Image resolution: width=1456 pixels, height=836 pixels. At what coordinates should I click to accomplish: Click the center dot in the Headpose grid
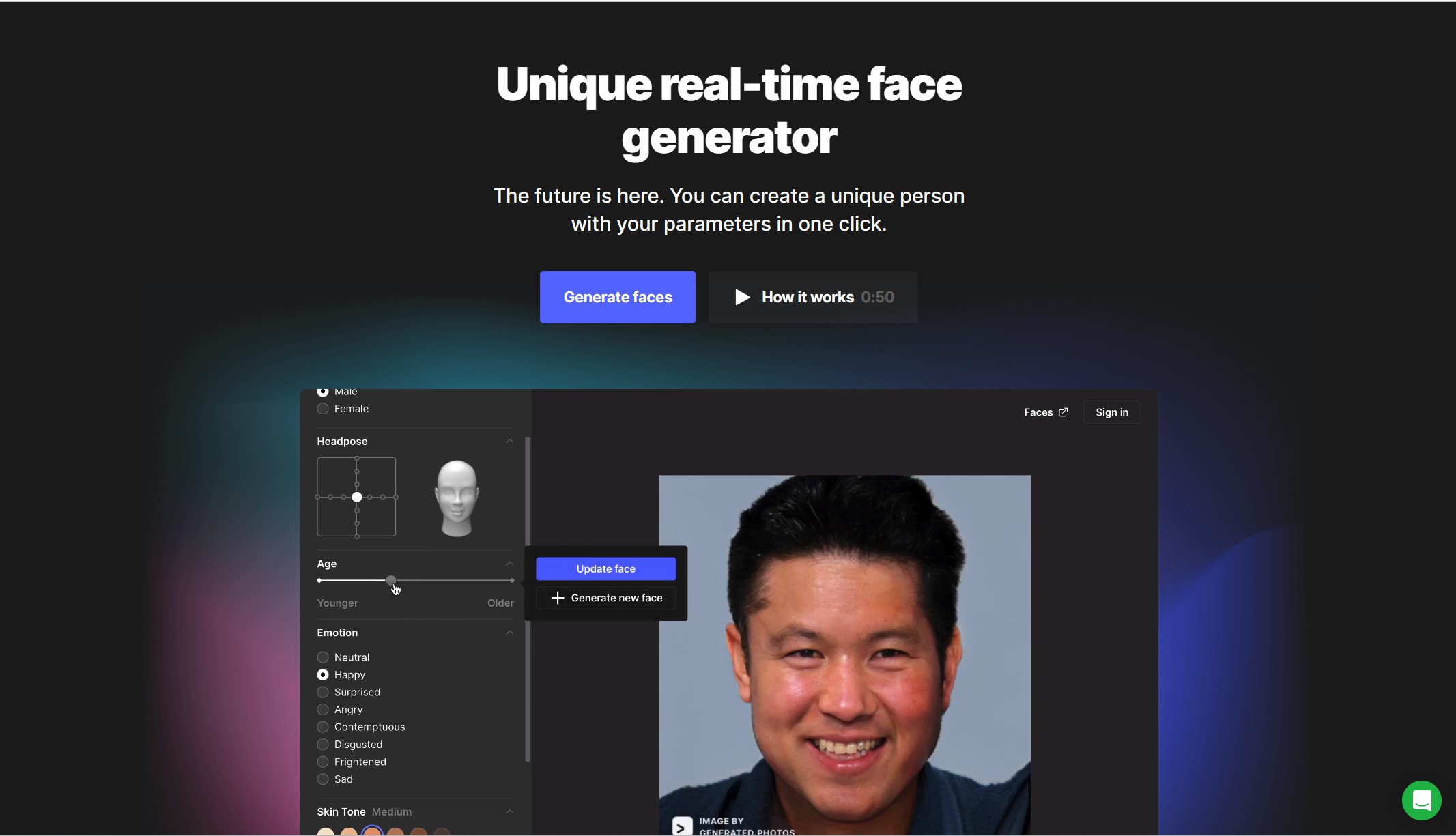click(356, 497)
